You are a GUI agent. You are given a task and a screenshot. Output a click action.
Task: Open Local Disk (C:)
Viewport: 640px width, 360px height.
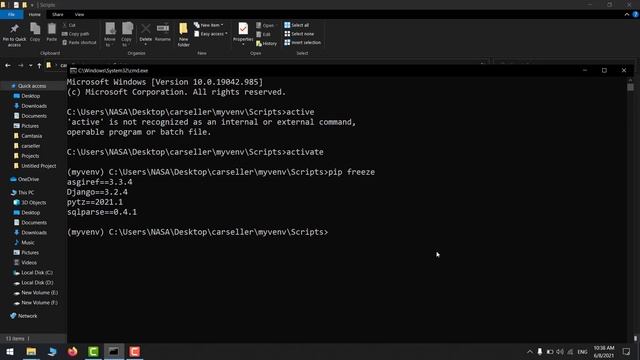coord(33,273)
